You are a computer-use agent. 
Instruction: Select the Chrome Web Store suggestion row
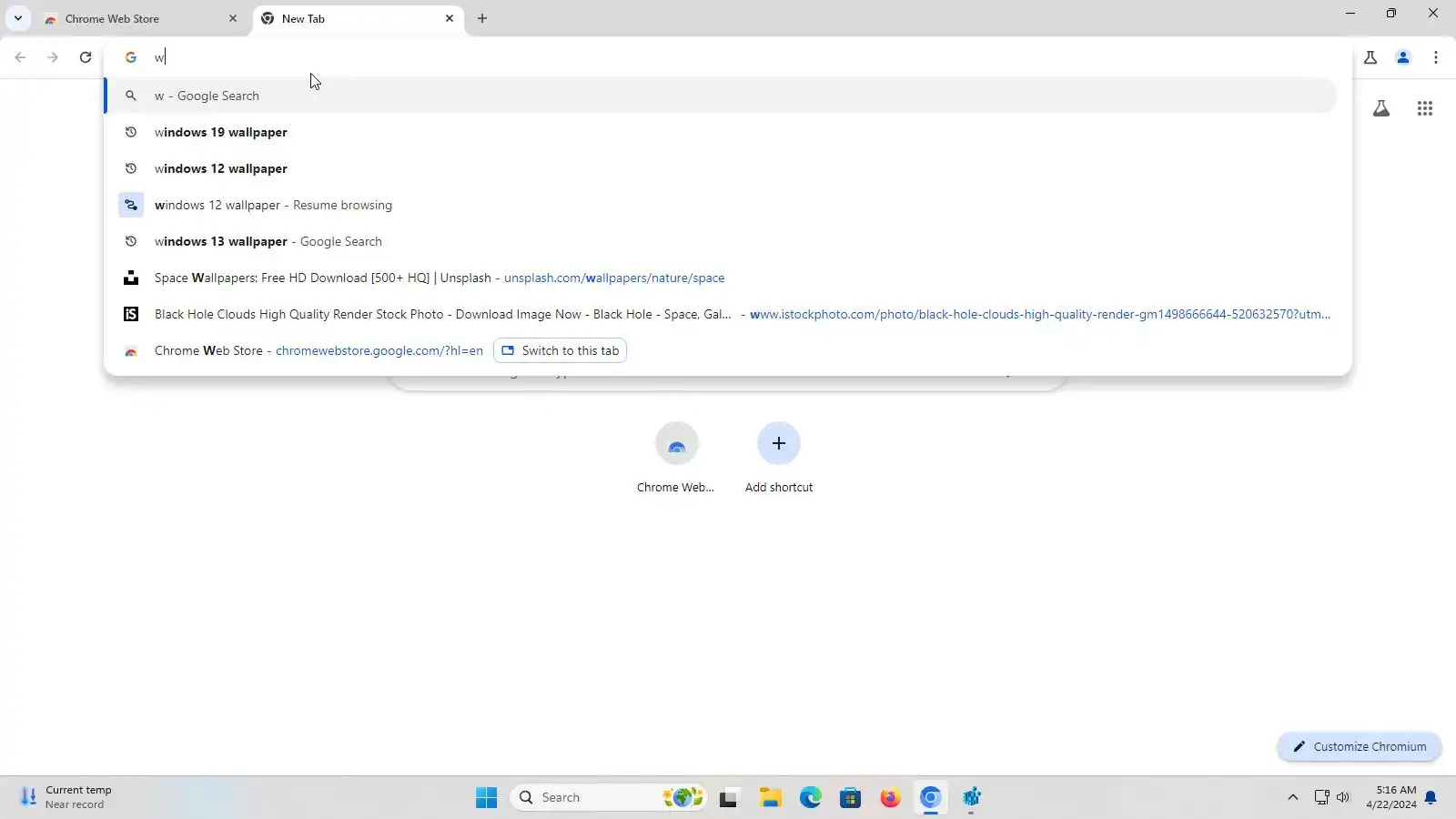click(721, 350)
